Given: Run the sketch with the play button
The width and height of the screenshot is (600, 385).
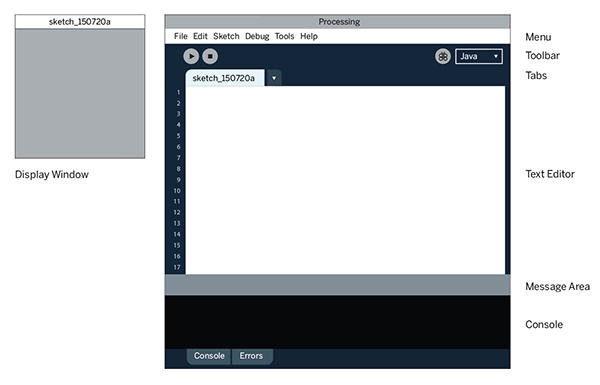Looking at the screenshot, I should 191,56.
